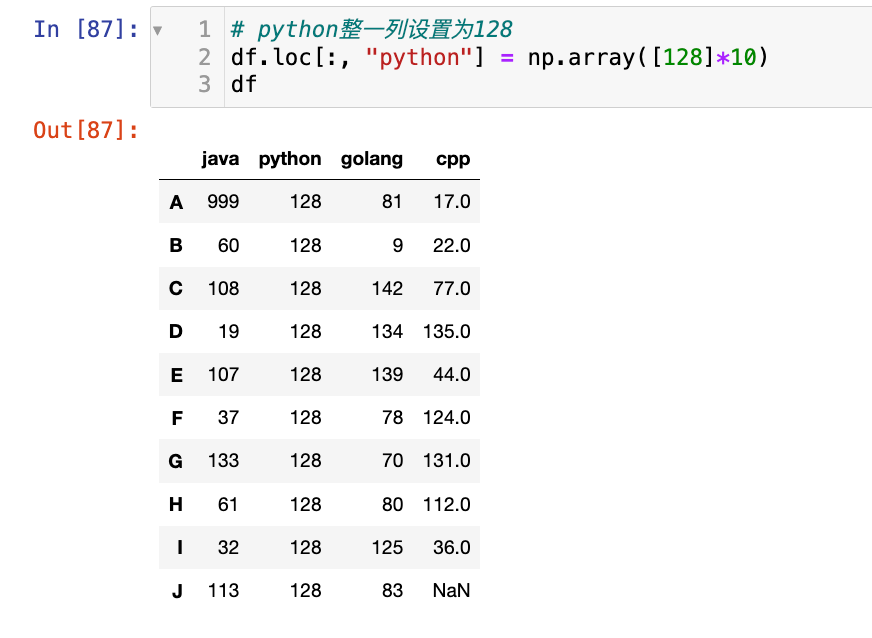
Task: Collapse the code cell using the small triangle
Action: click(x=157, y=30)
